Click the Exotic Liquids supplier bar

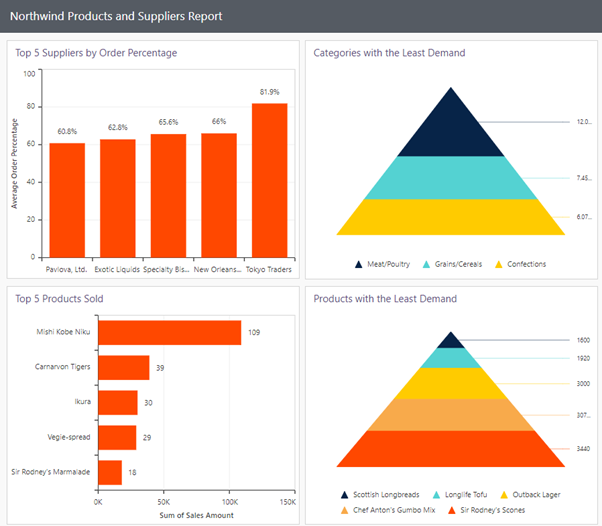[118, 197]
